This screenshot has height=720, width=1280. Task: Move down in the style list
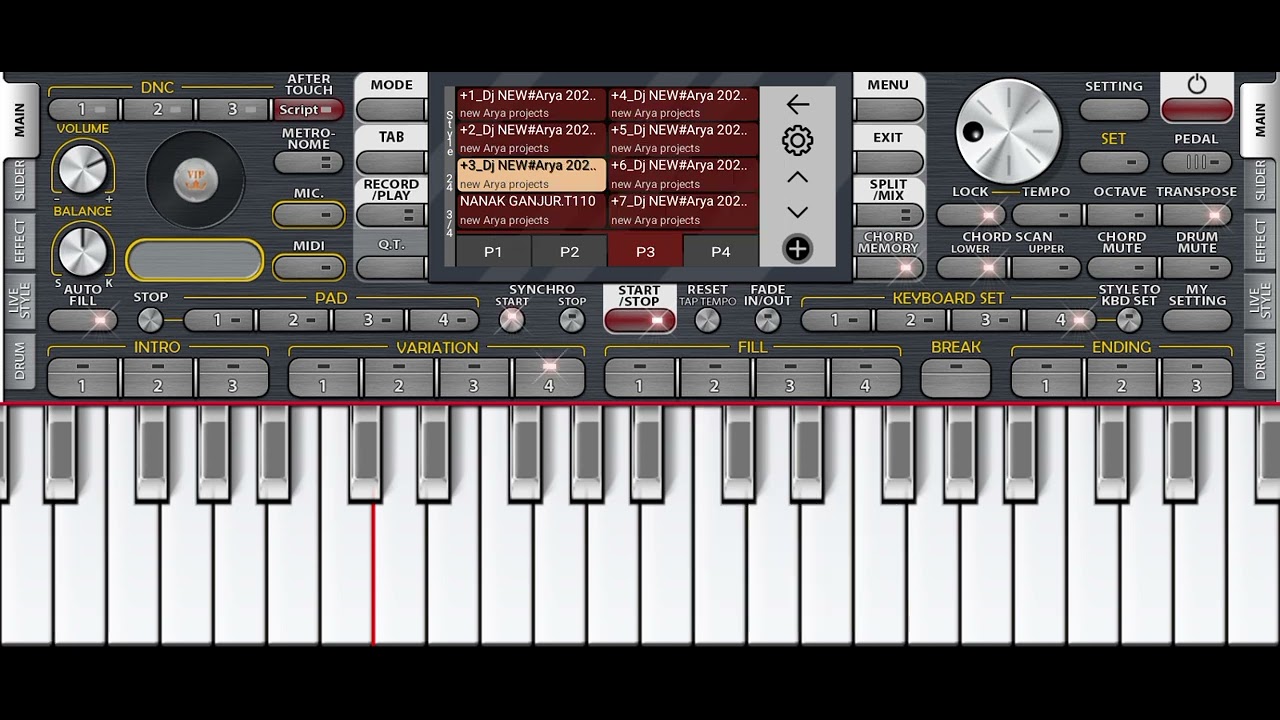tap(797, 212)
